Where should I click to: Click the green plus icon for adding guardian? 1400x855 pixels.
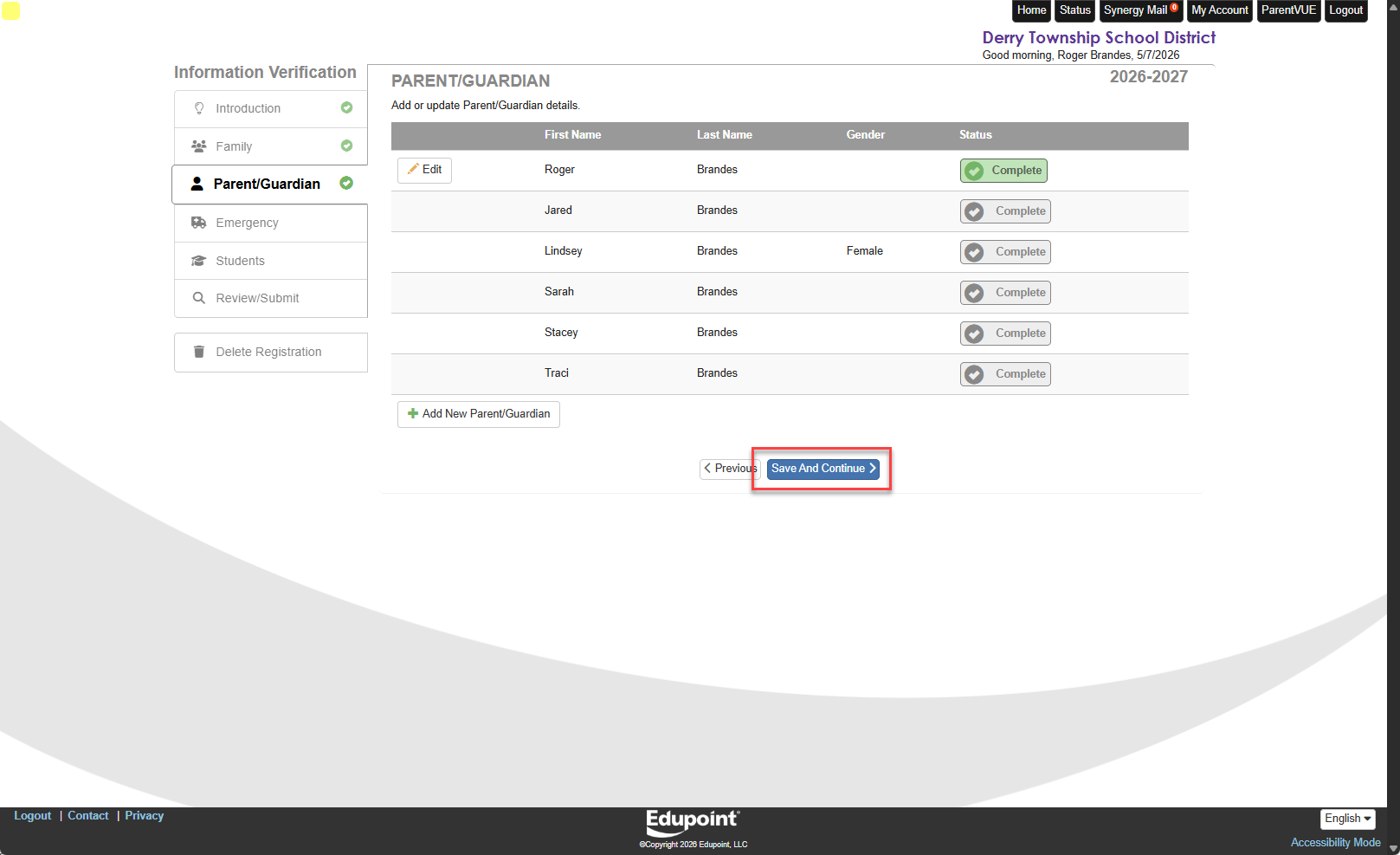tap(413, 413)
